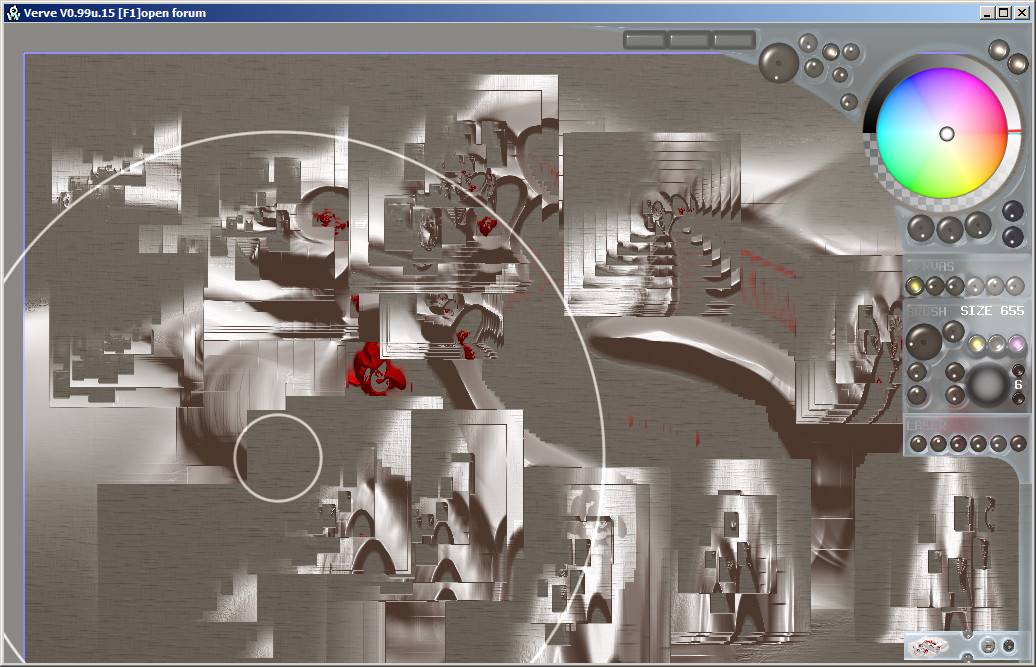Image resolution: width=1036 pixels, height=667 pixels.
Task: Click the first rectangular slot in the top bar
Action: pyautogui.click(x=644, y=40)
